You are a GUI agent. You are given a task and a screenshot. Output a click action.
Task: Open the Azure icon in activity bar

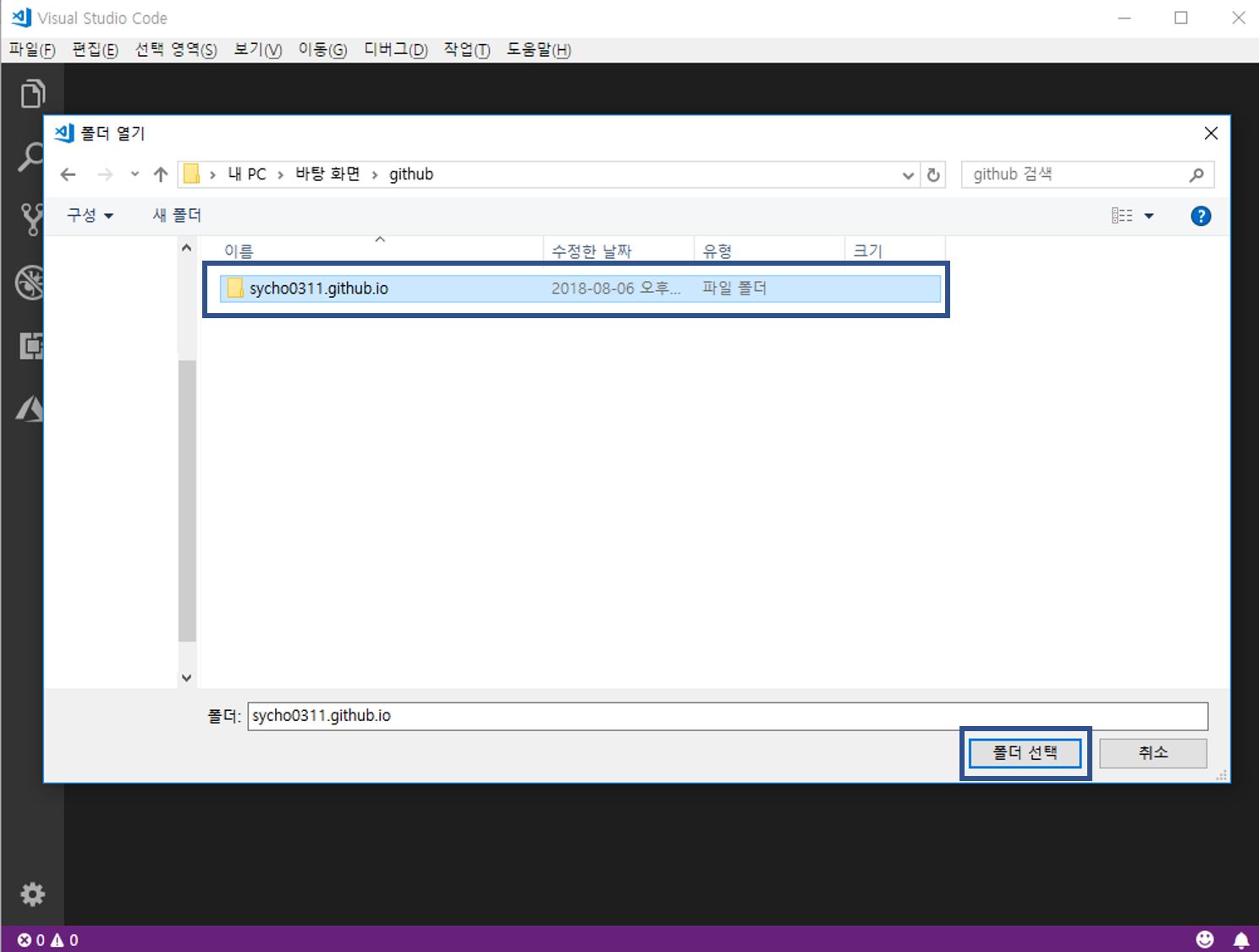pyautogui.click(x=30, y=409)
